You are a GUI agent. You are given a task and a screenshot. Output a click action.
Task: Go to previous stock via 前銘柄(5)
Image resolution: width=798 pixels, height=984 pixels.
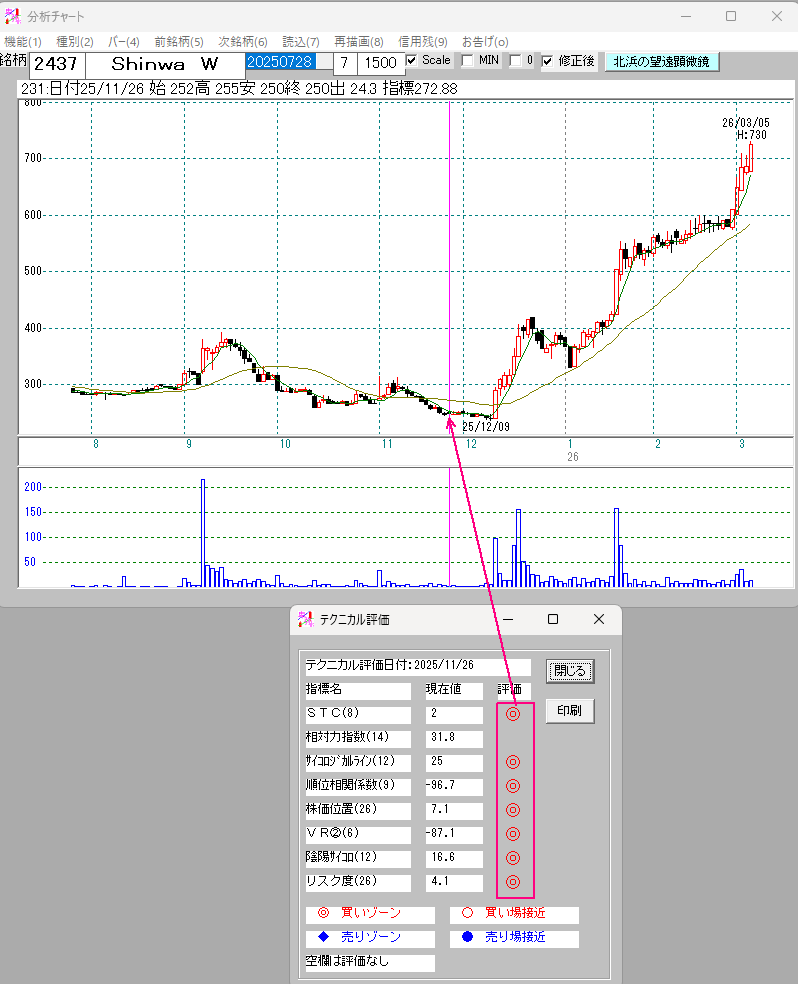179,42
